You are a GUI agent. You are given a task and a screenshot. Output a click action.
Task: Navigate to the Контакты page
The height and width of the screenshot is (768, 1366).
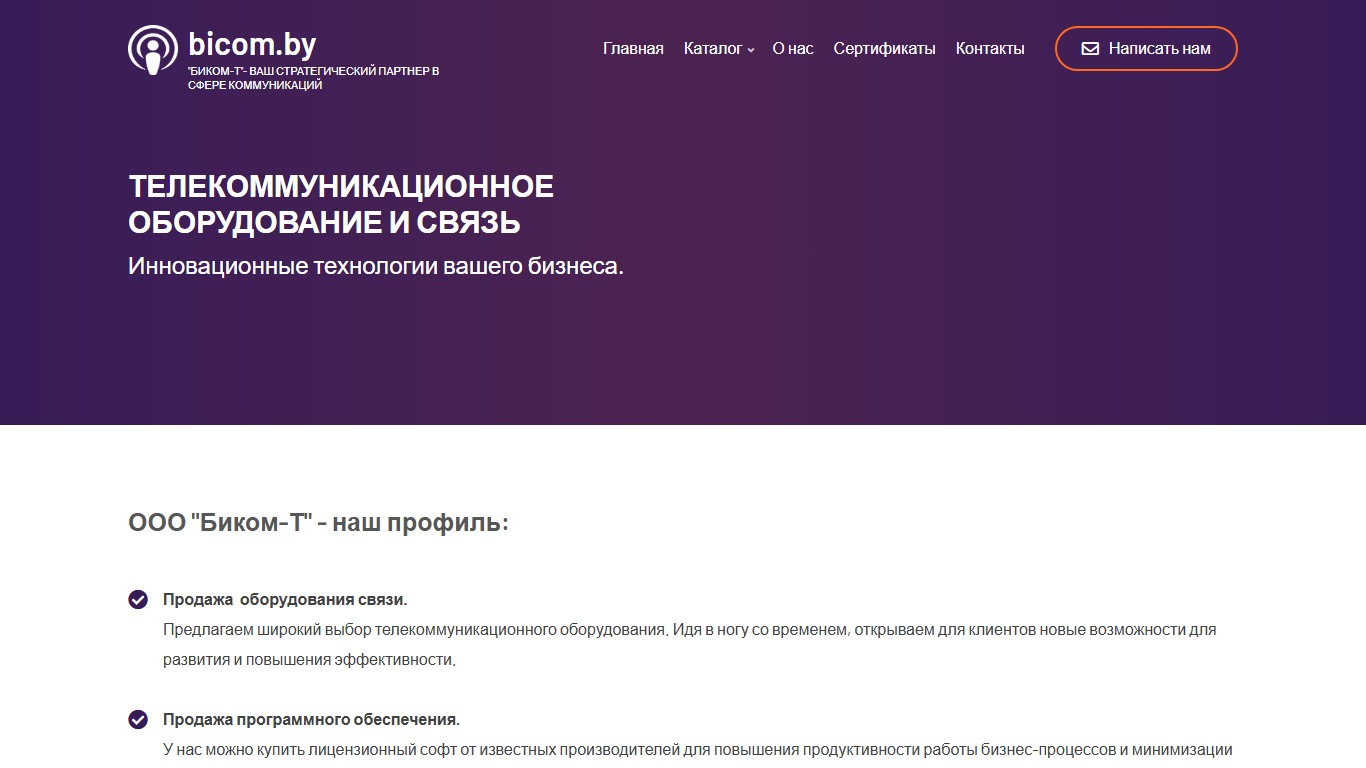coord(990,48)
